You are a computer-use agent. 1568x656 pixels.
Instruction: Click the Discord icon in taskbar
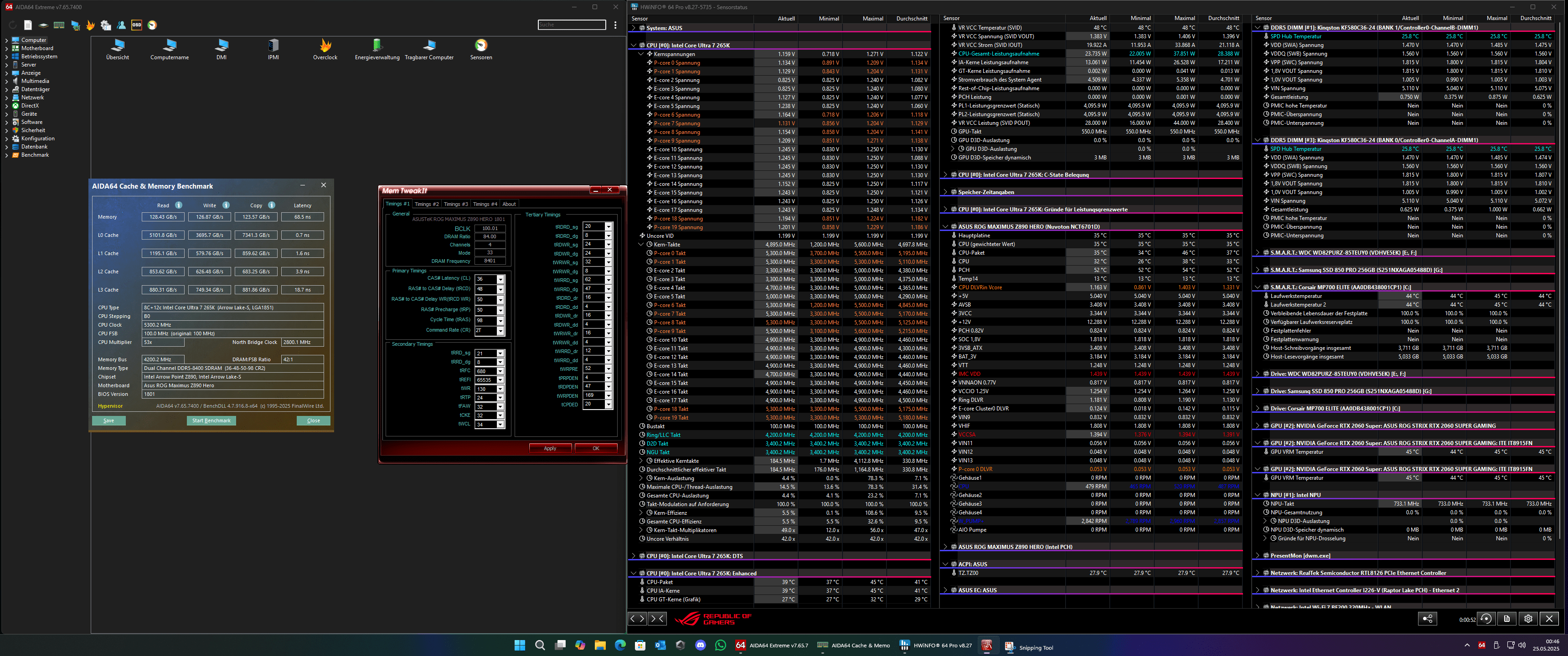701,645
